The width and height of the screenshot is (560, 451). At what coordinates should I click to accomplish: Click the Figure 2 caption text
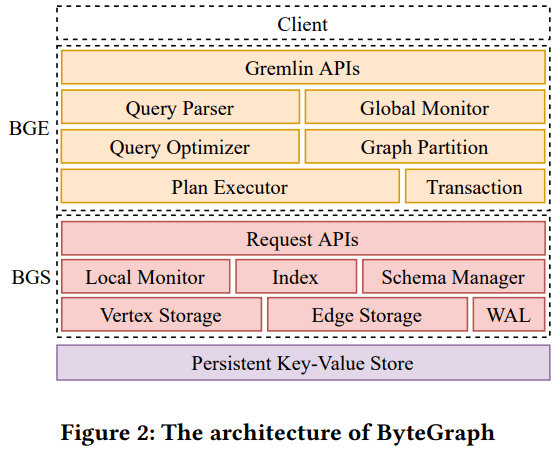[278, 433]
